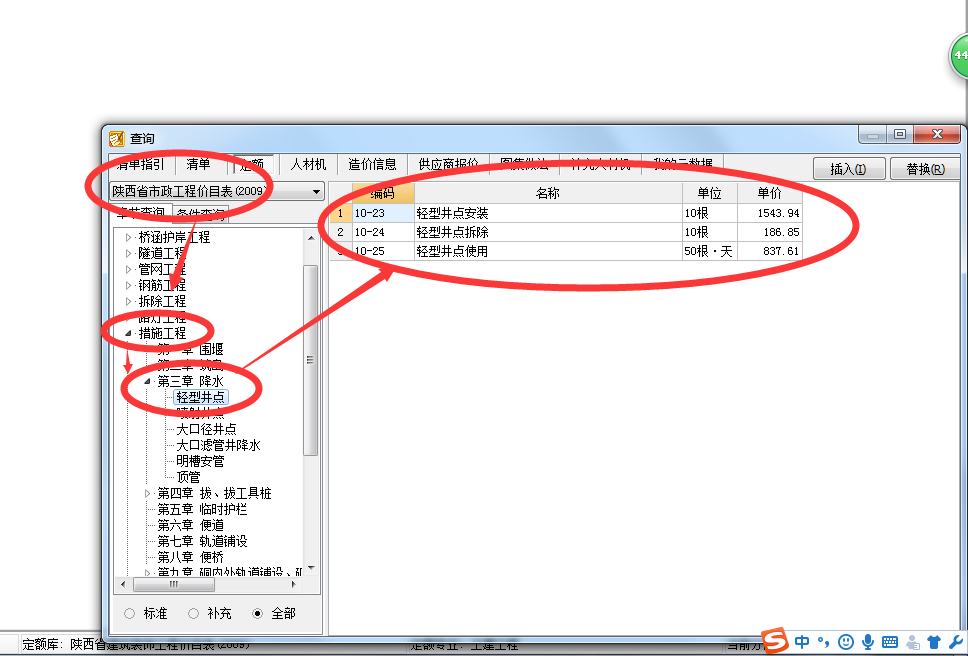Expand the 第四章 拔、拔工具桩 node arrow
This screenshot has height=656, width=968.
pos(148,493)
